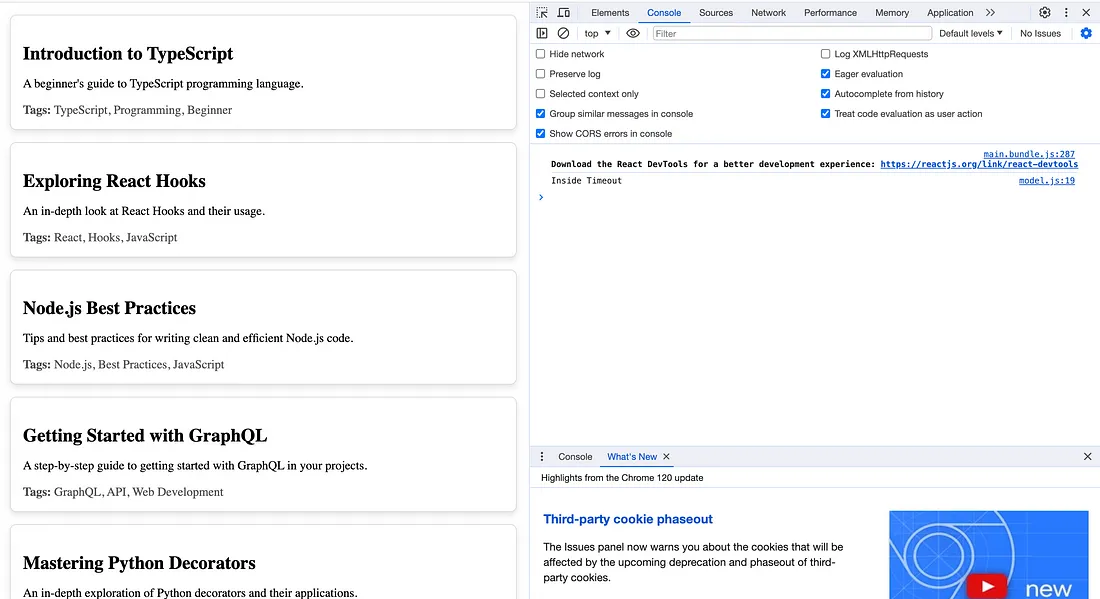Click the React, Hooks, JavaScript tags line
This screenshot has width=1100, height=599.
100,237
